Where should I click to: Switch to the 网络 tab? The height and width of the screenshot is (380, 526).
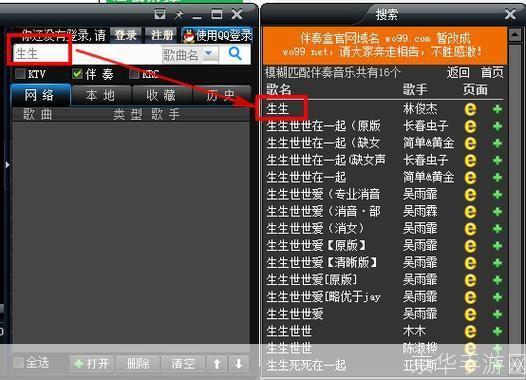(x=40, y=95)
